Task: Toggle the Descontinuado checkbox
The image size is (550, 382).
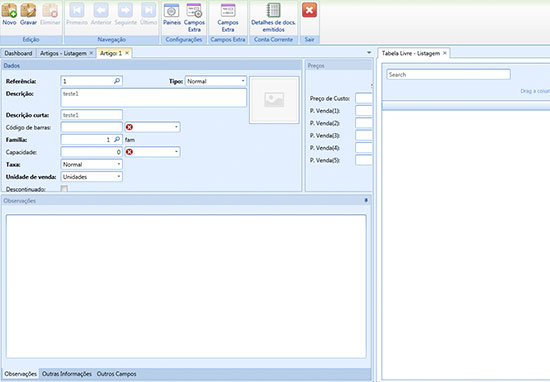Action: 64,189
